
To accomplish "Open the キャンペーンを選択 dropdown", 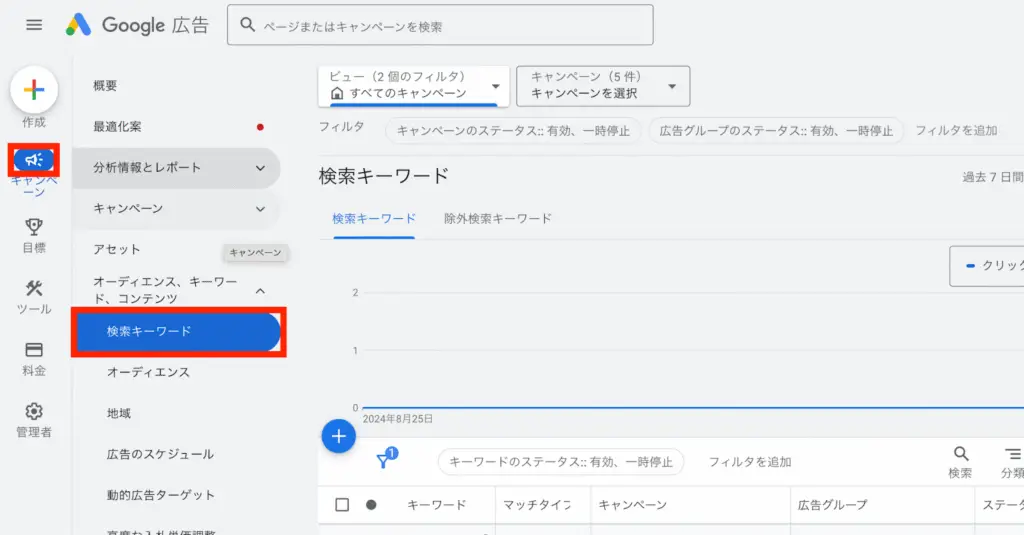I will click(x=603, y=86).
